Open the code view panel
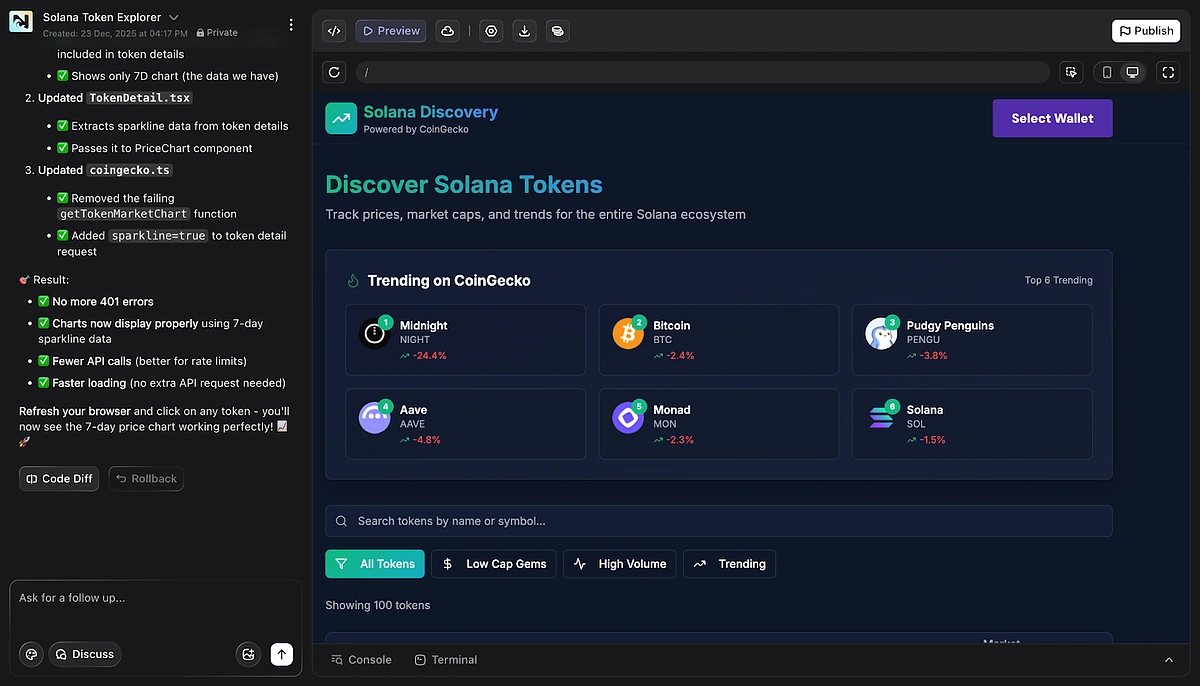 coord(334,30)
